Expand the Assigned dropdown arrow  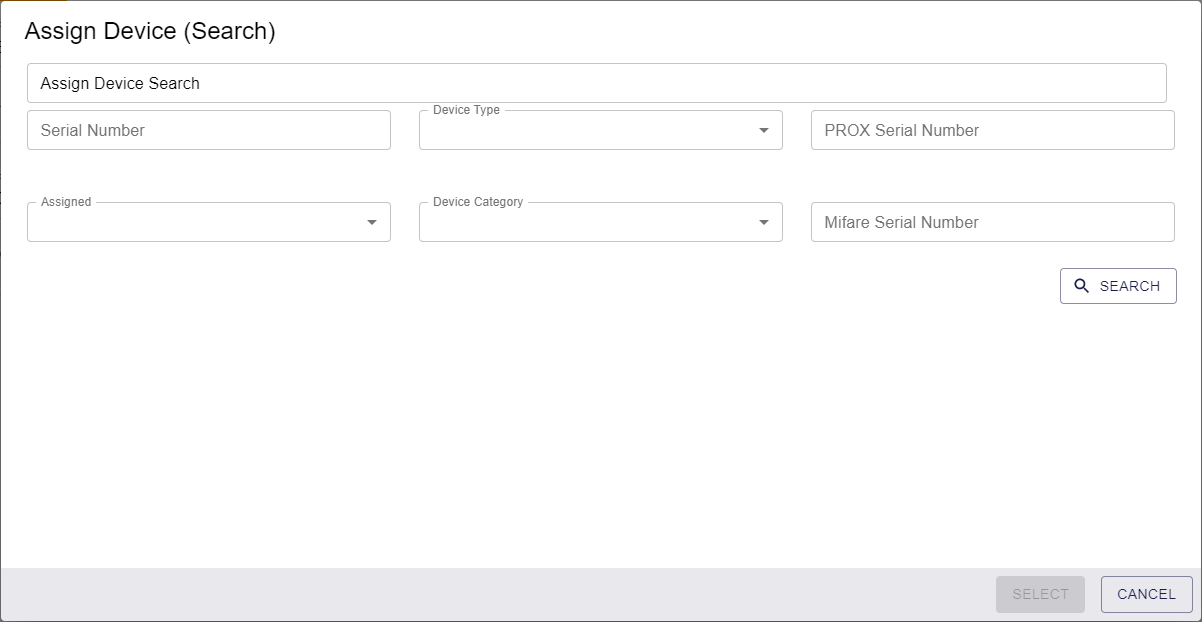pos(372,222)
